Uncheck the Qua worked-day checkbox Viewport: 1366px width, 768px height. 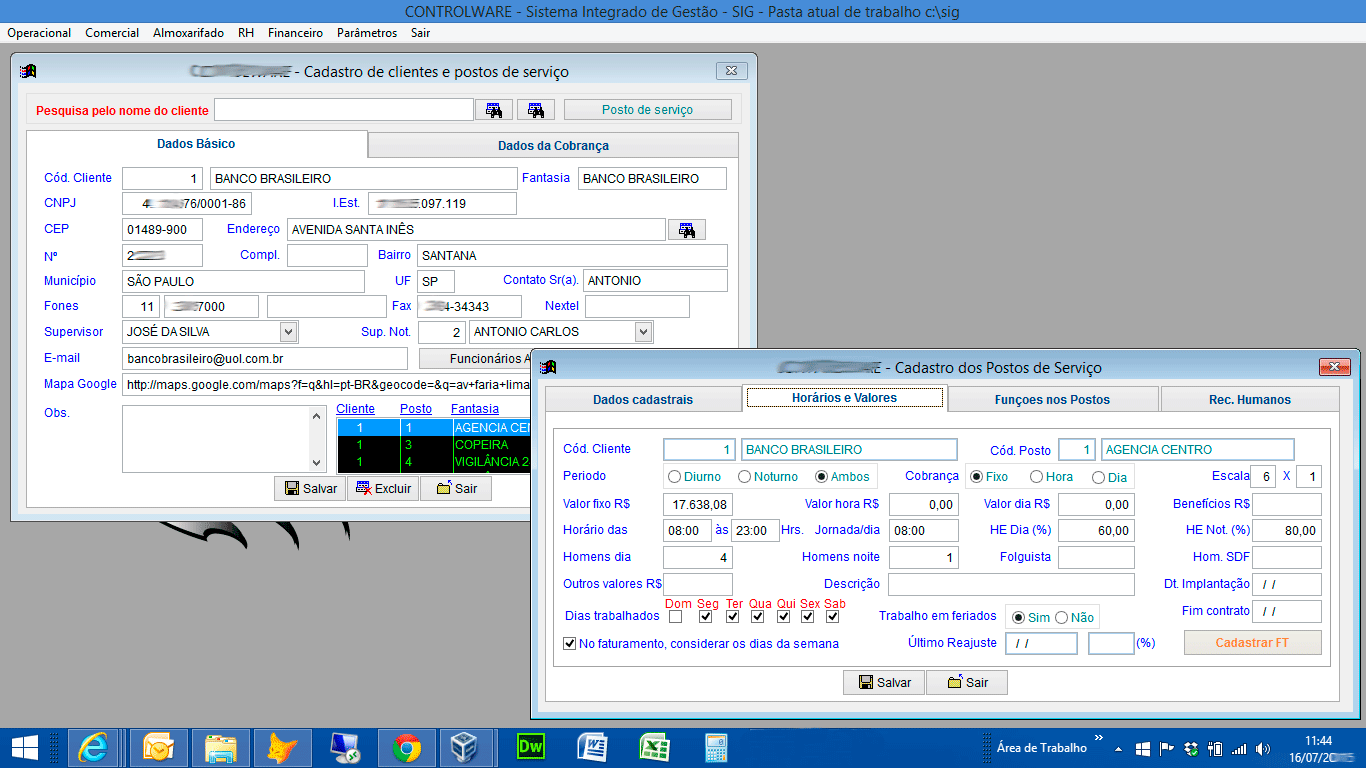758,617
